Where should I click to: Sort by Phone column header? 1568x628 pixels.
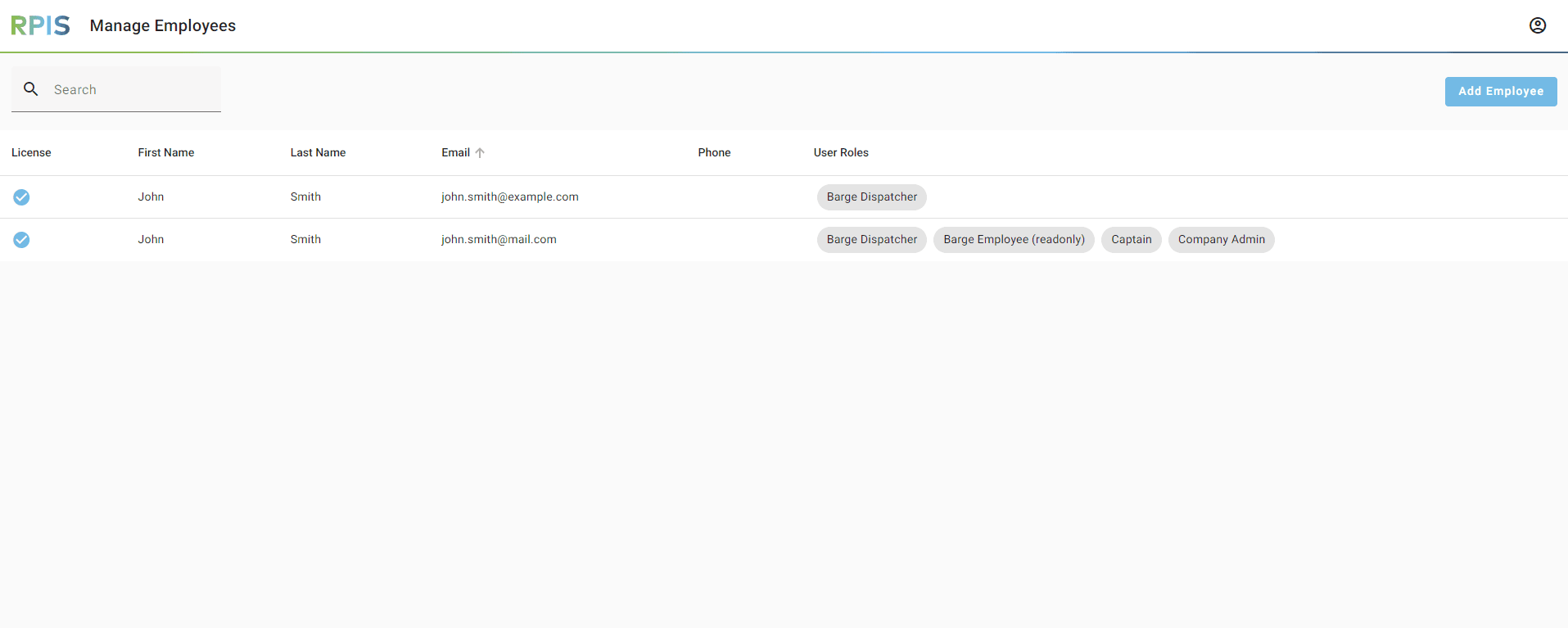714,153
